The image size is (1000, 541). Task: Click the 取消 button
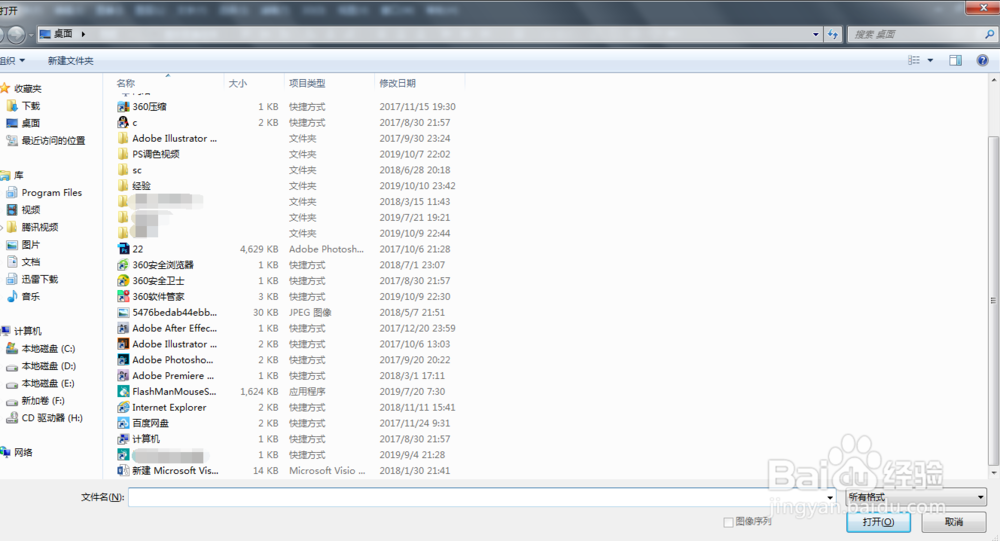(954, 522)
